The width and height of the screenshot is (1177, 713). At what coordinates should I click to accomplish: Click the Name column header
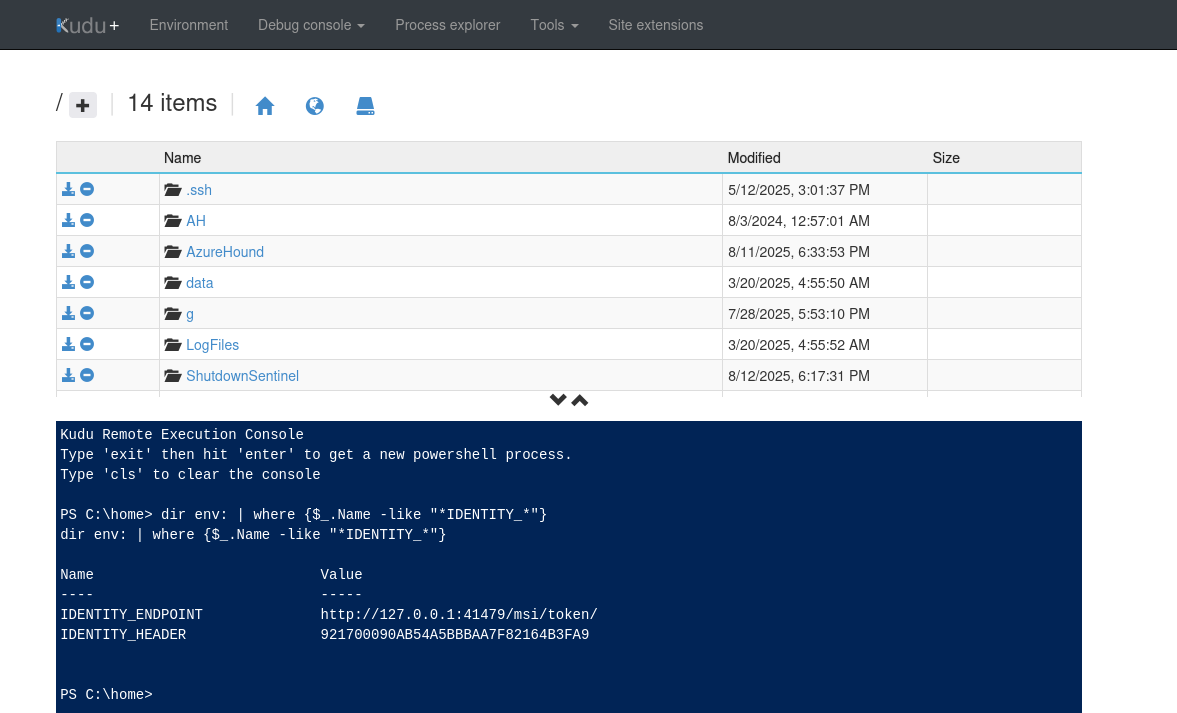point(182,158)
